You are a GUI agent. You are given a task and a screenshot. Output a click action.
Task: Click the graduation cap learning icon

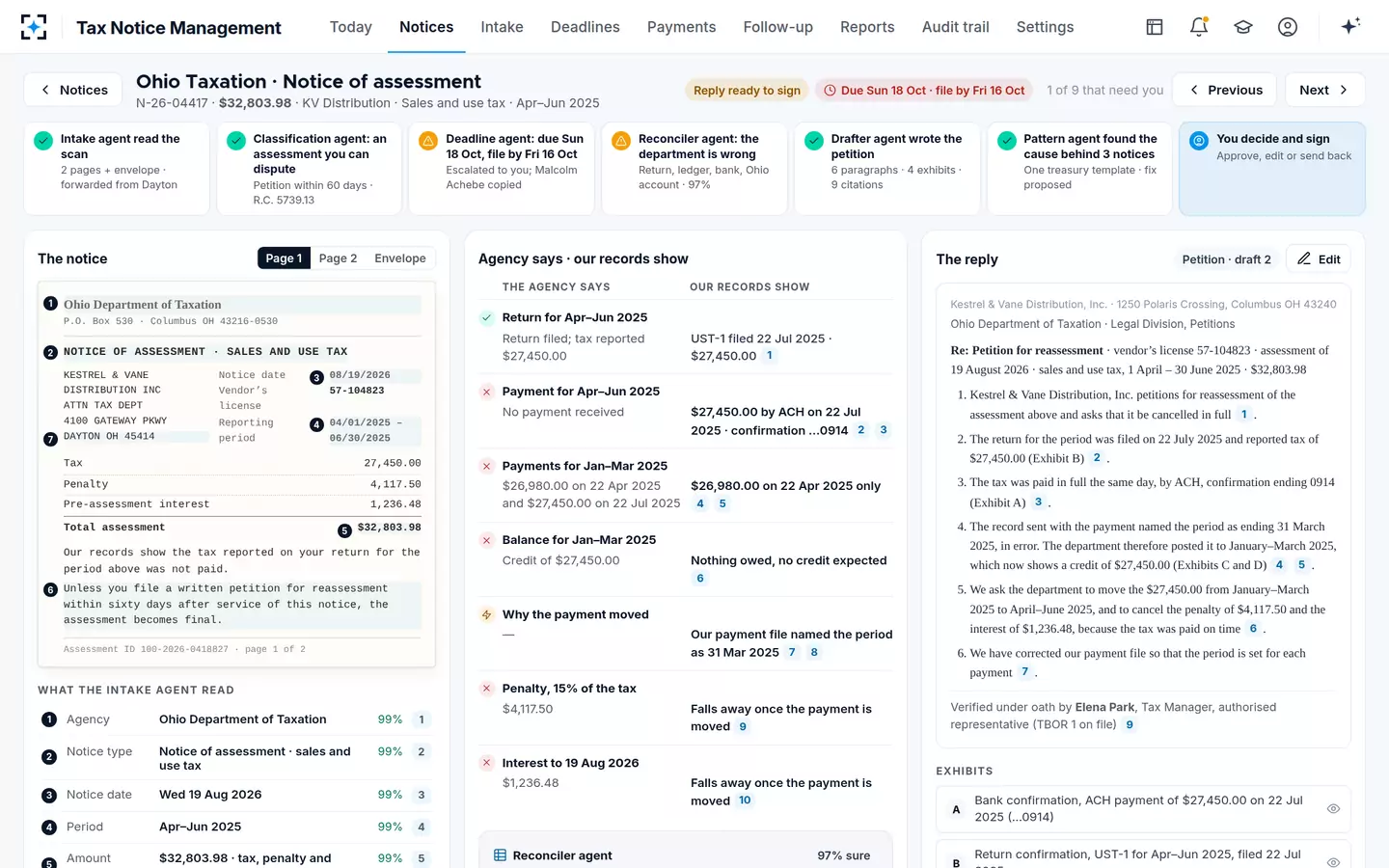(1243, 27)
